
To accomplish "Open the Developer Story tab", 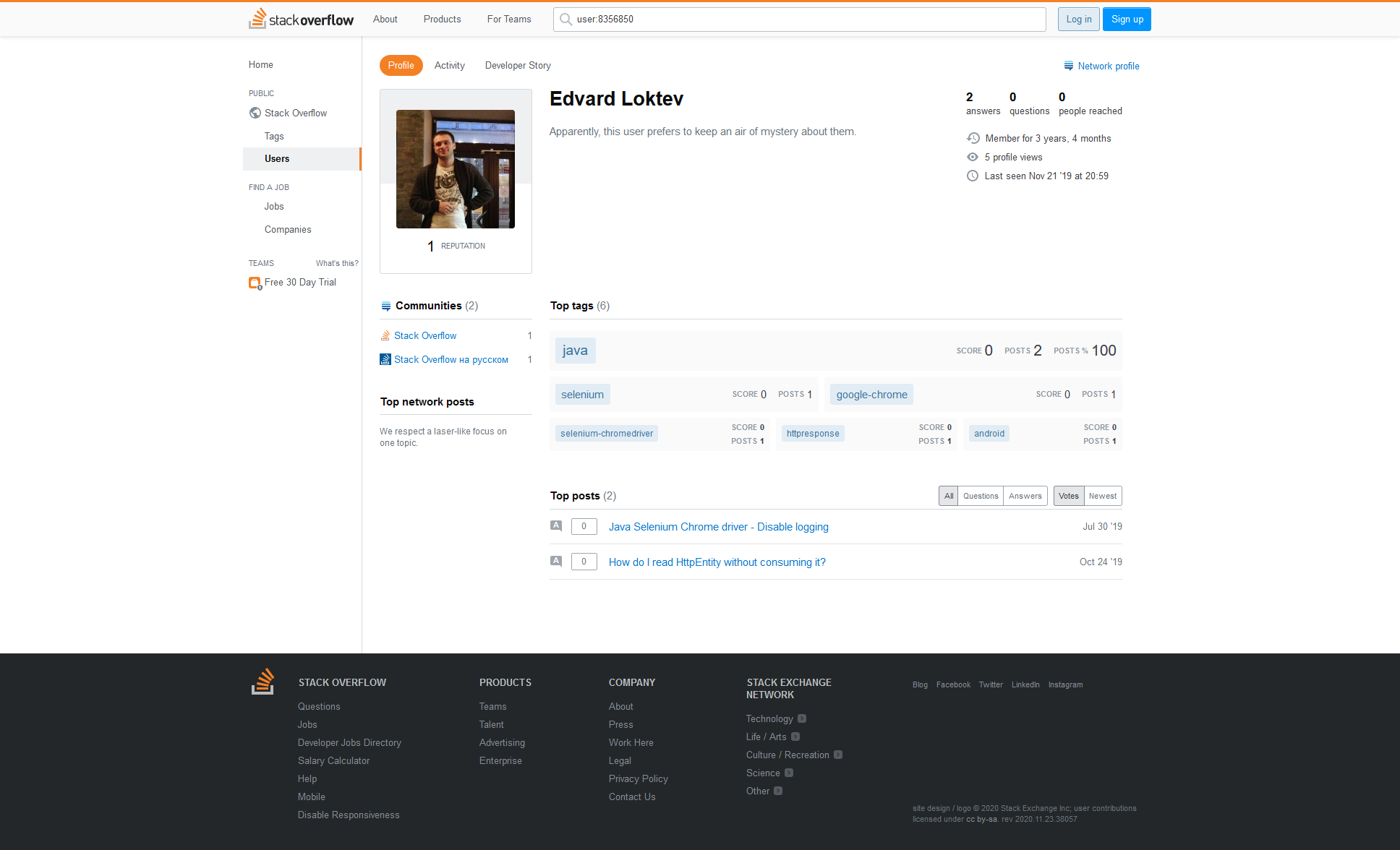I will pos(518,65).
